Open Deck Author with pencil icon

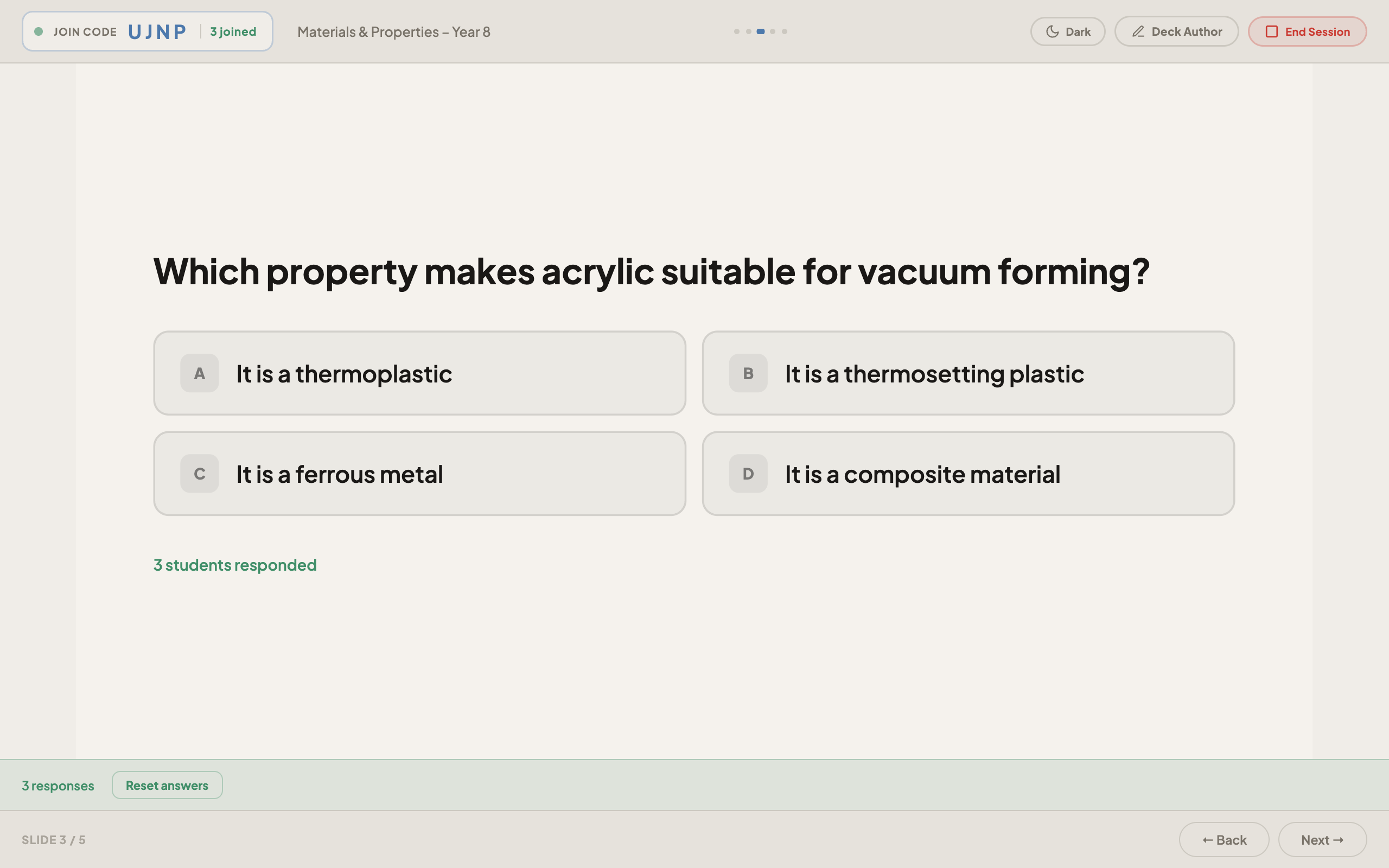point(1176,31)
